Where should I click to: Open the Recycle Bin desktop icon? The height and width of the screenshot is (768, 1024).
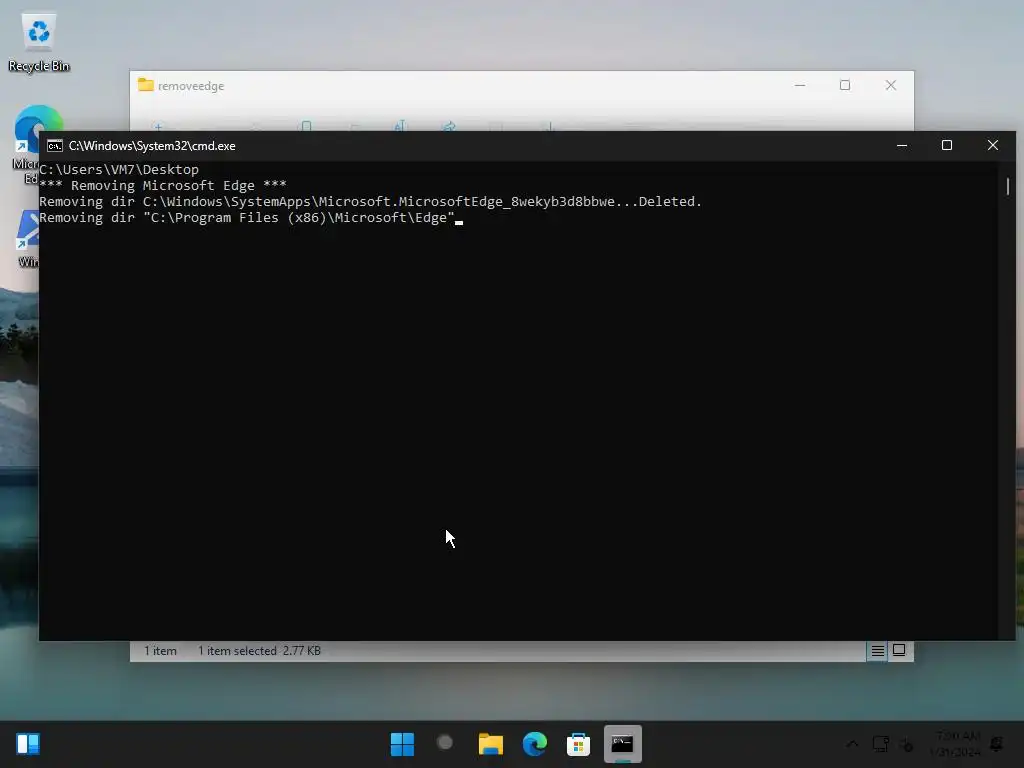39,43
